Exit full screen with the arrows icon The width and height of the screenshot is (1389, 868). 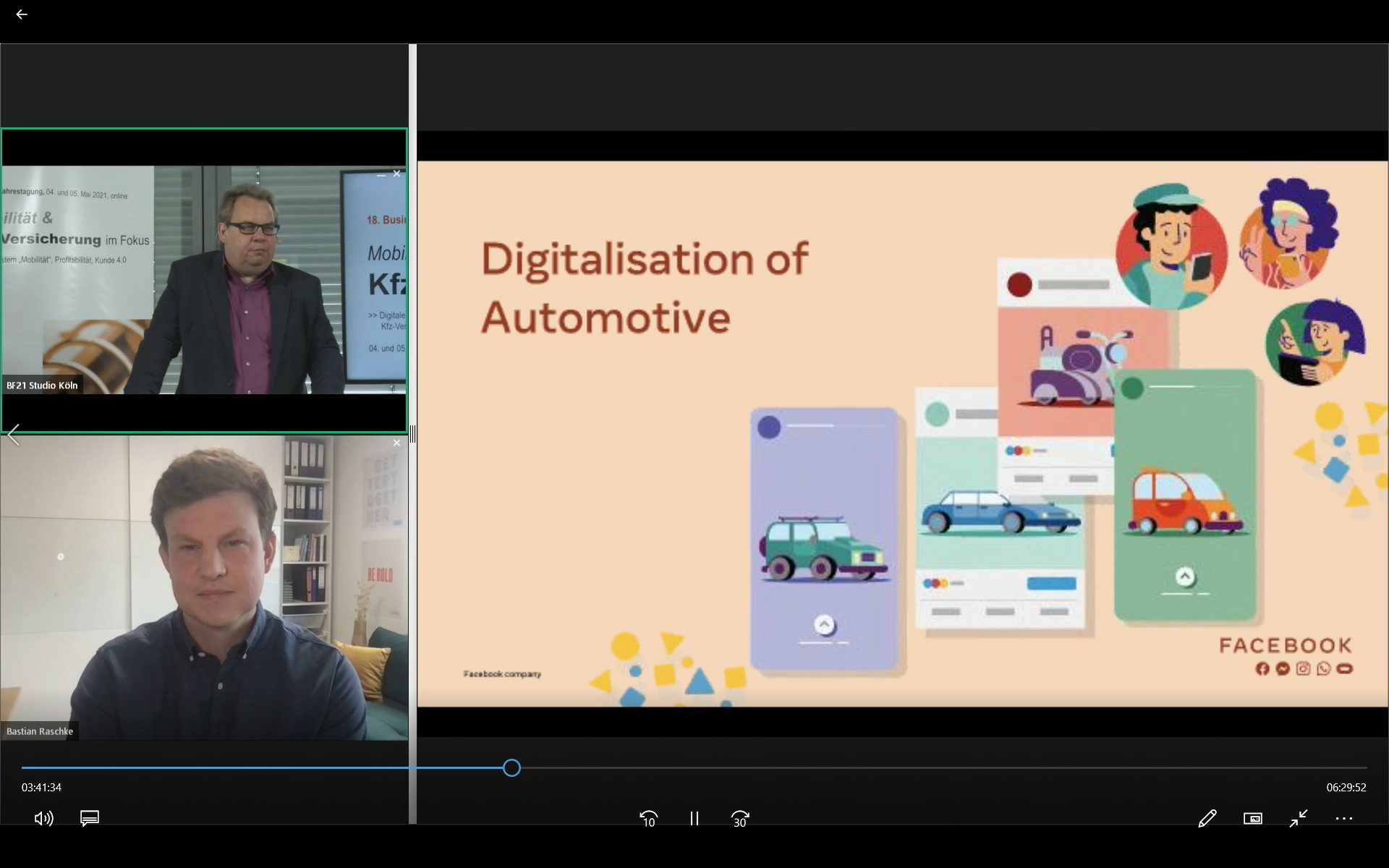[1299, 818]
